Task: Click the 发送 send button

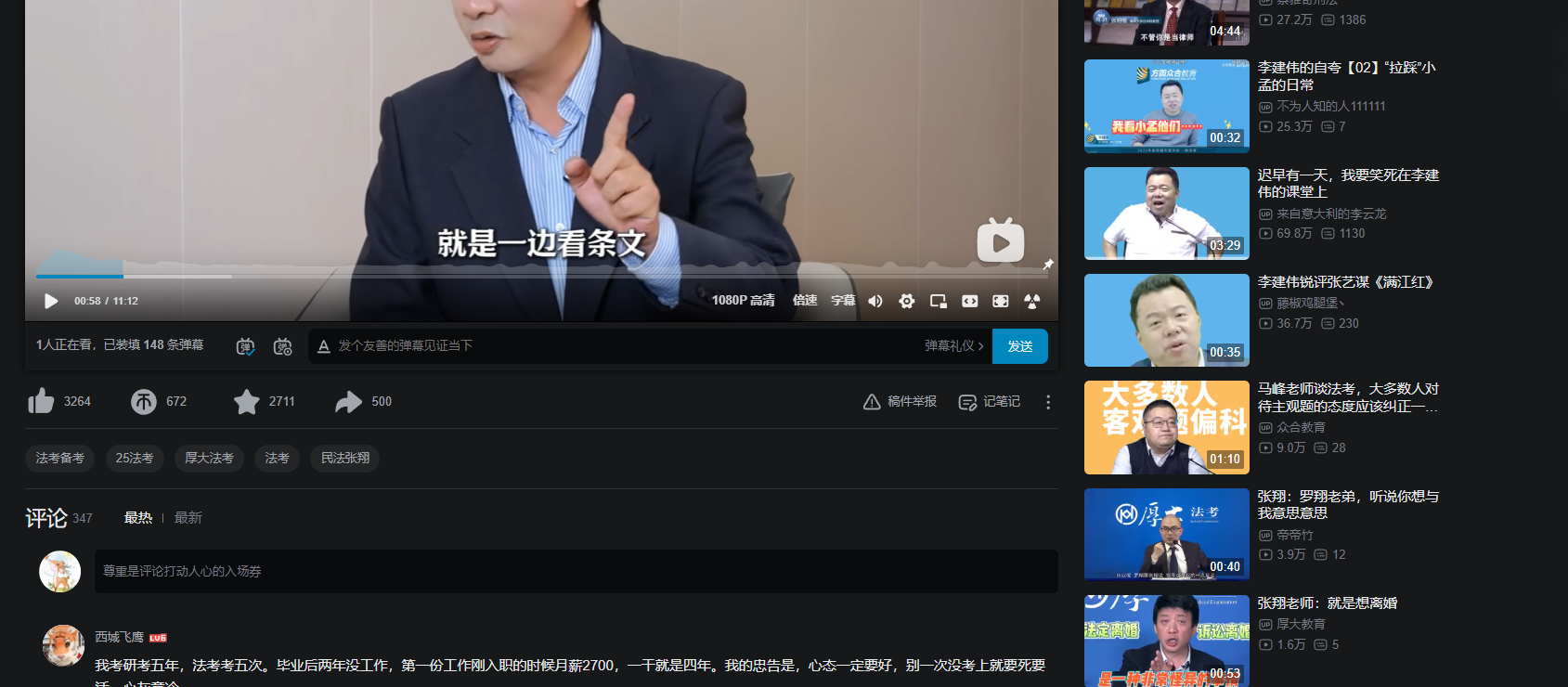Action: coord(1020,346)
